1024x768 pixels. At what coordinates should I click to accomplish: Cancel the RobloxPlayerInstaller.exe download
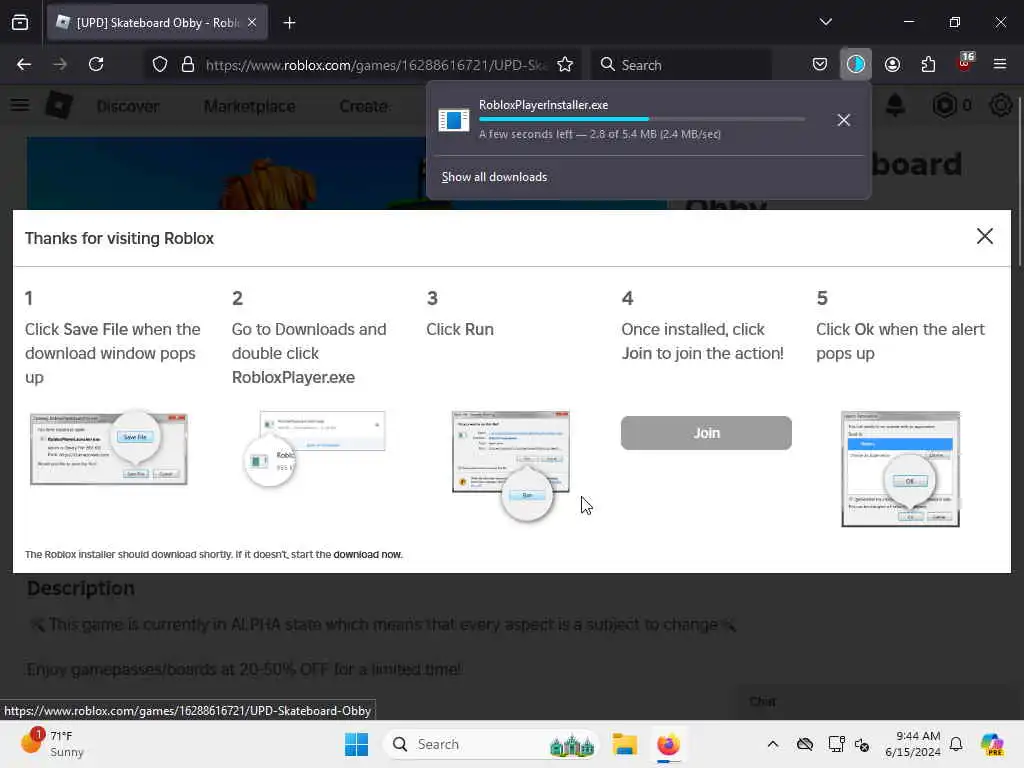point(844,120)
